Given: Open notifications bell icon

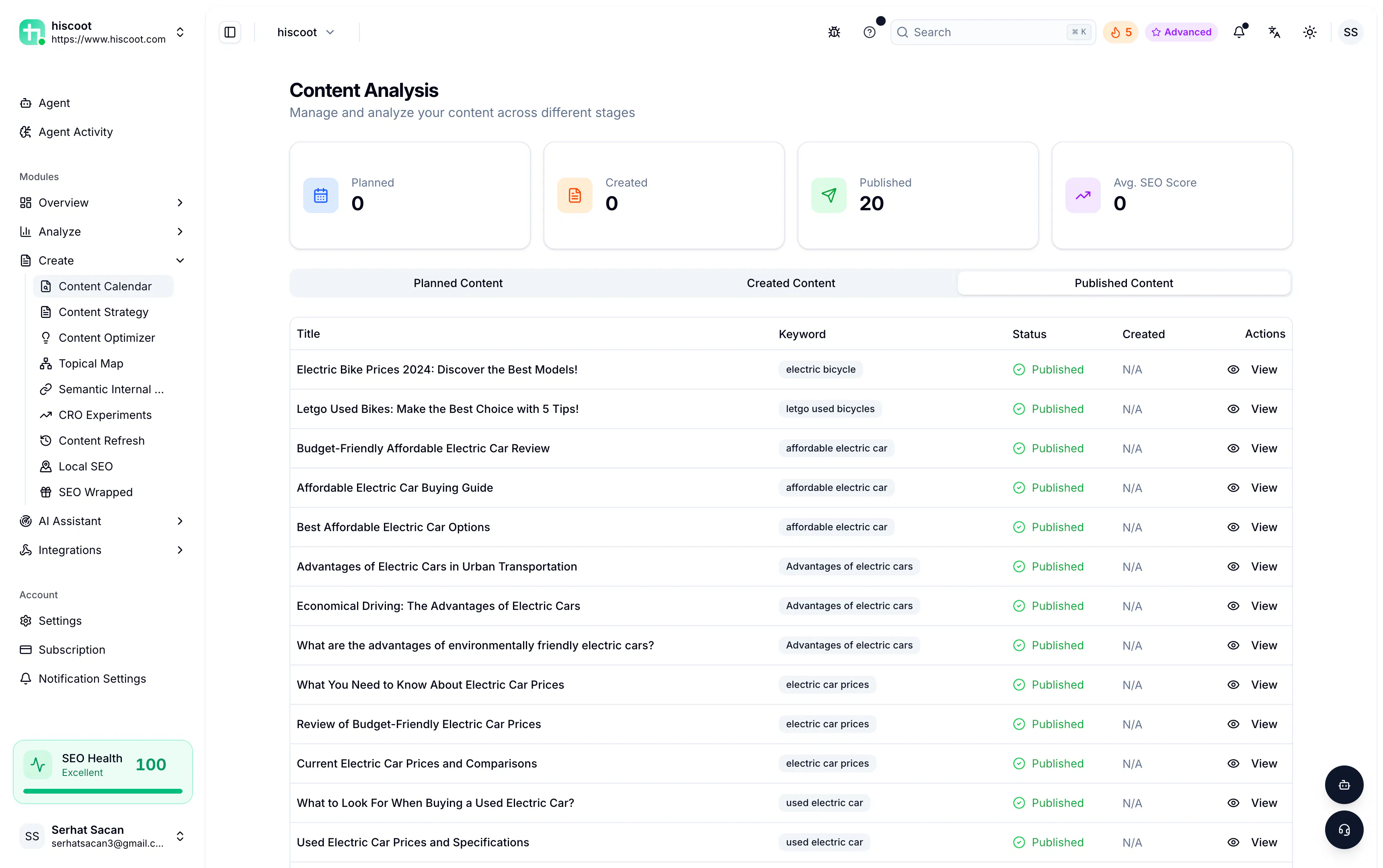Looking at the screenshot, I should coord(1239,32).
